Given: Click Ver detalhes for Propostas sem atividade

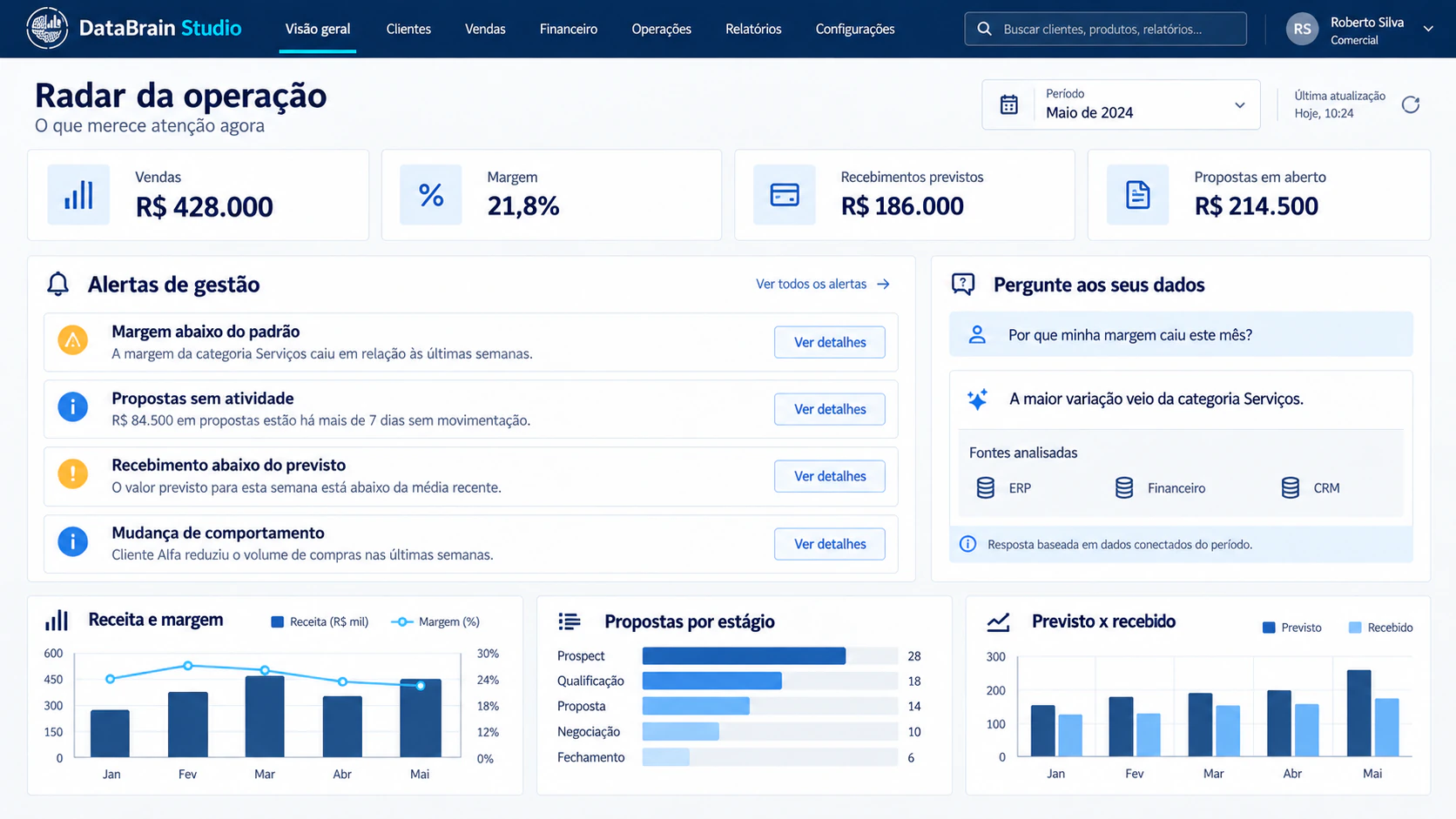Looking at the screenshot, I should (830, 409).
